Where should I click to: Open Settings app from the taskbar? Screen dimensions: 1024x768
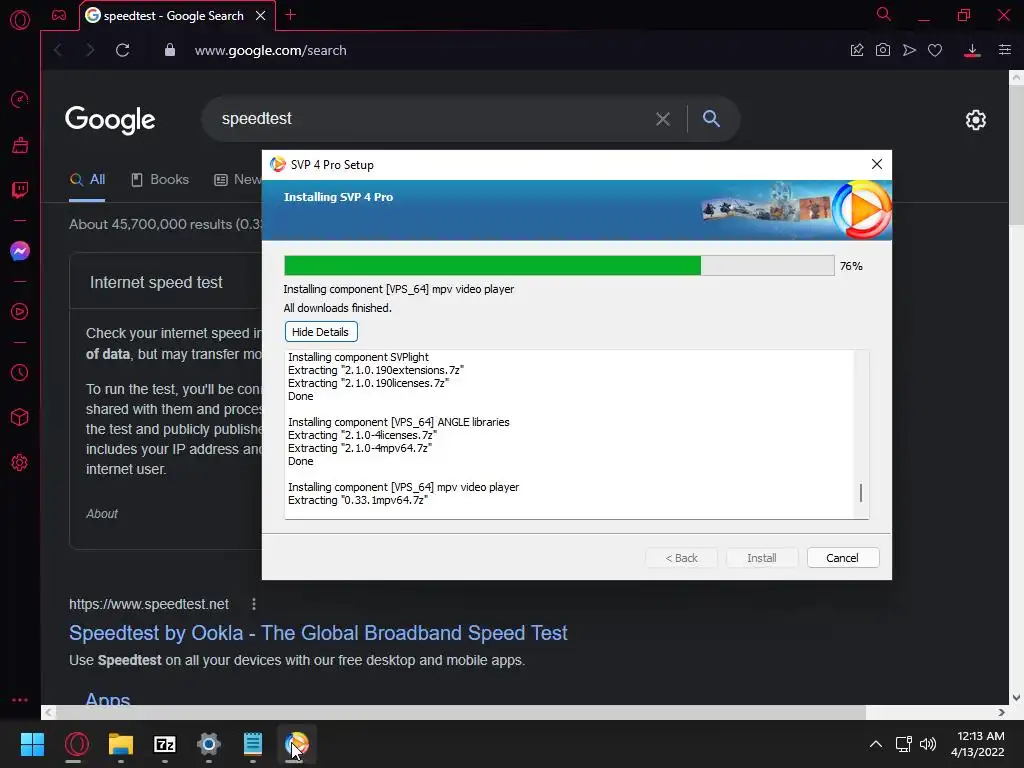209,744
